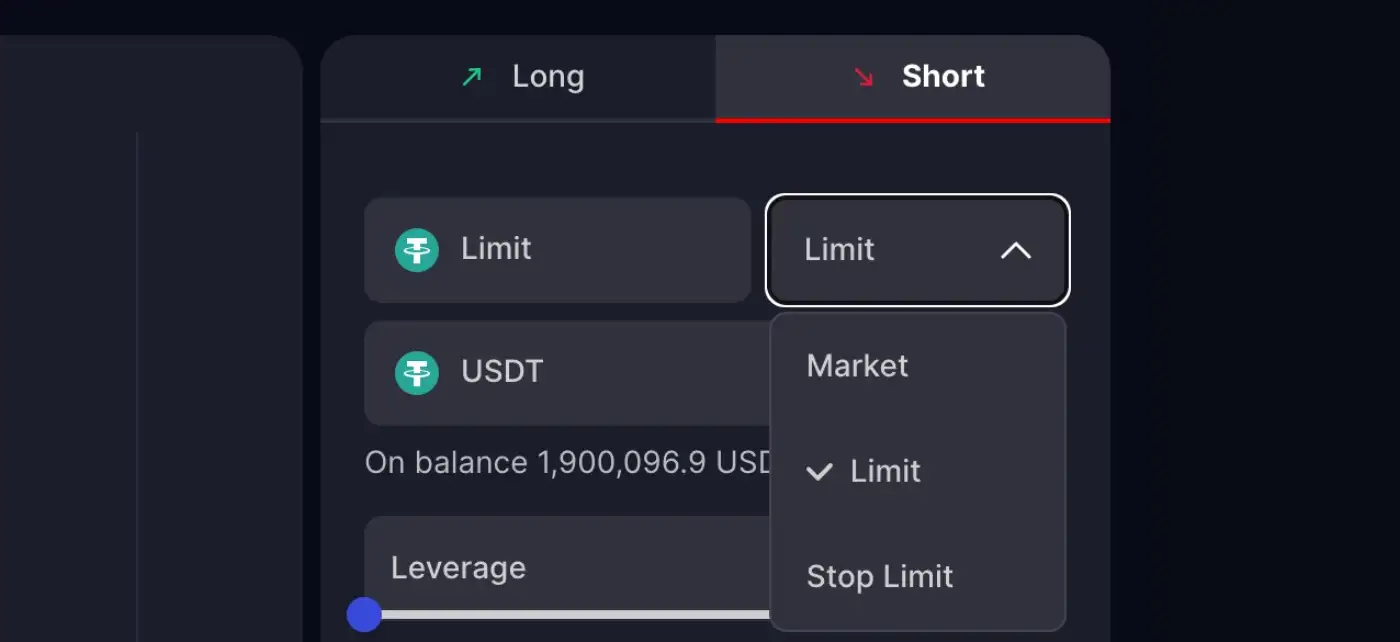Click the Leverage label text
The height and width of the screenshot is (642, 1400).
tap(458, 568)
